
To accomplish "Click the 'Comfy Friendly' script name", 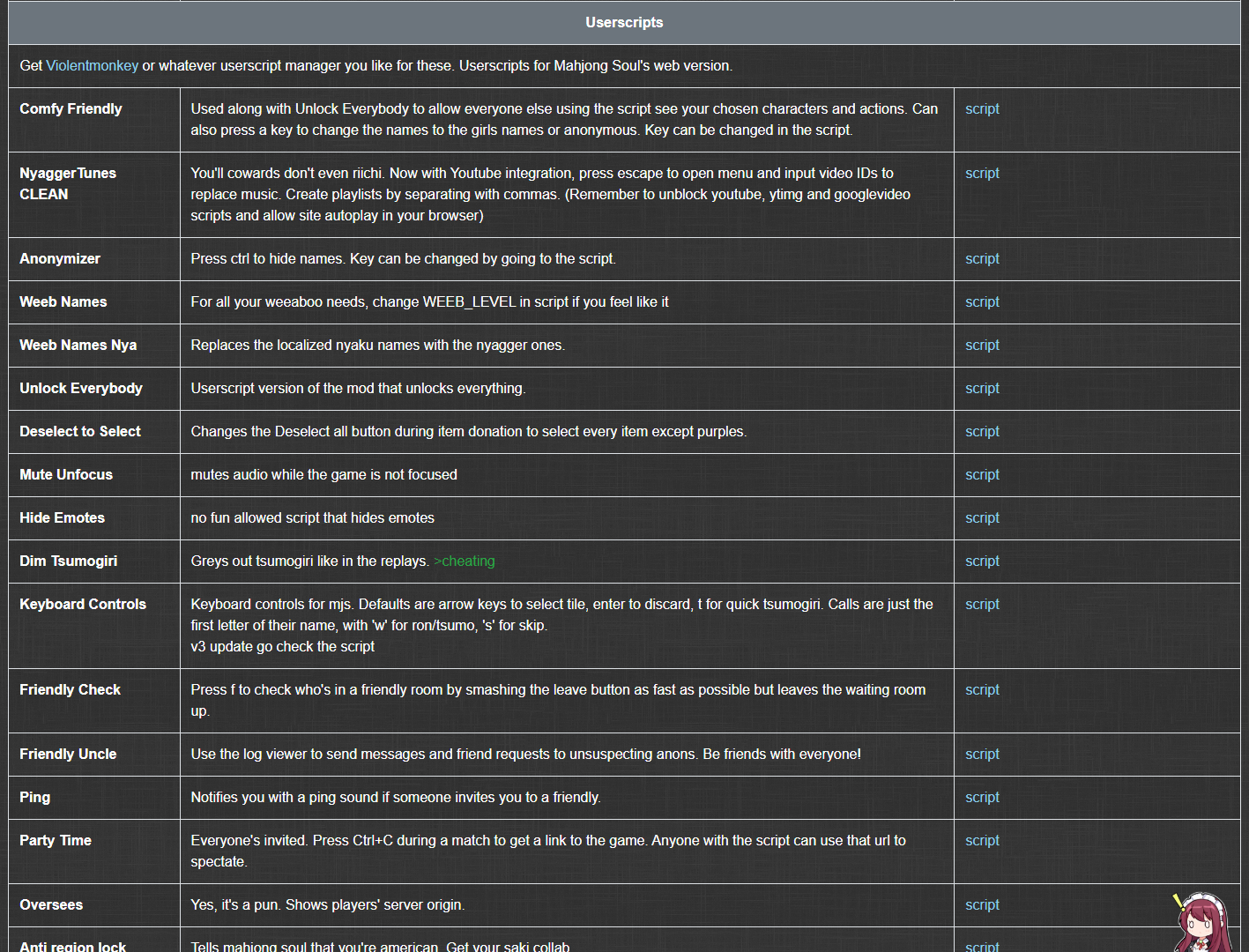I will 71,108.
